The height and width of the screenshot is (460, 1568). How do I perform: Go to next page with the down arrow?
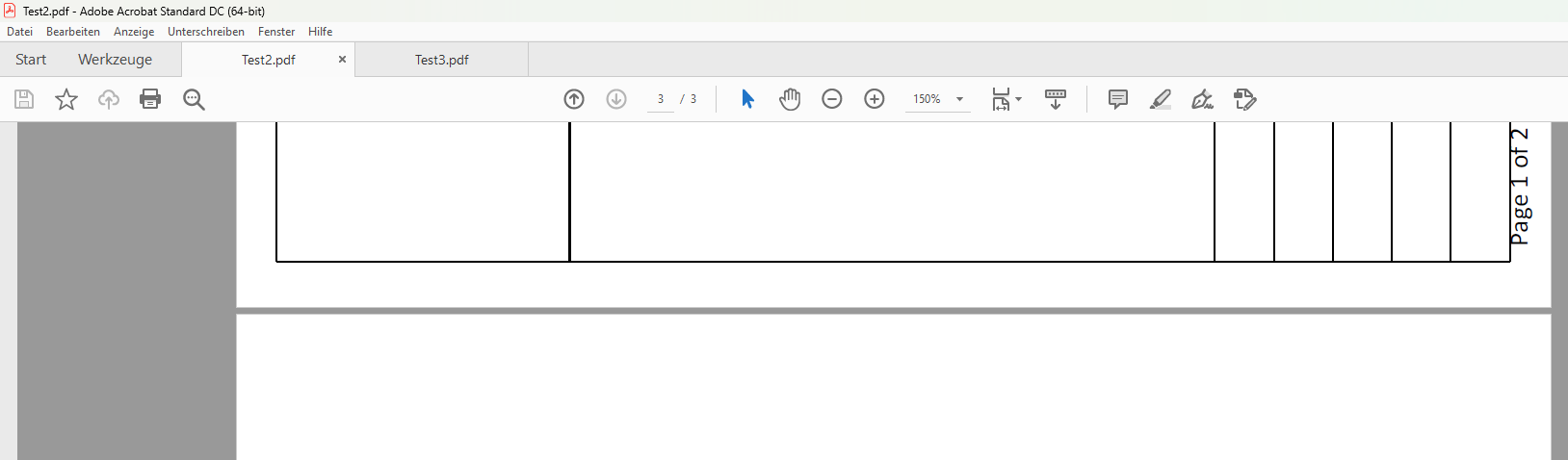coord(616,99)
